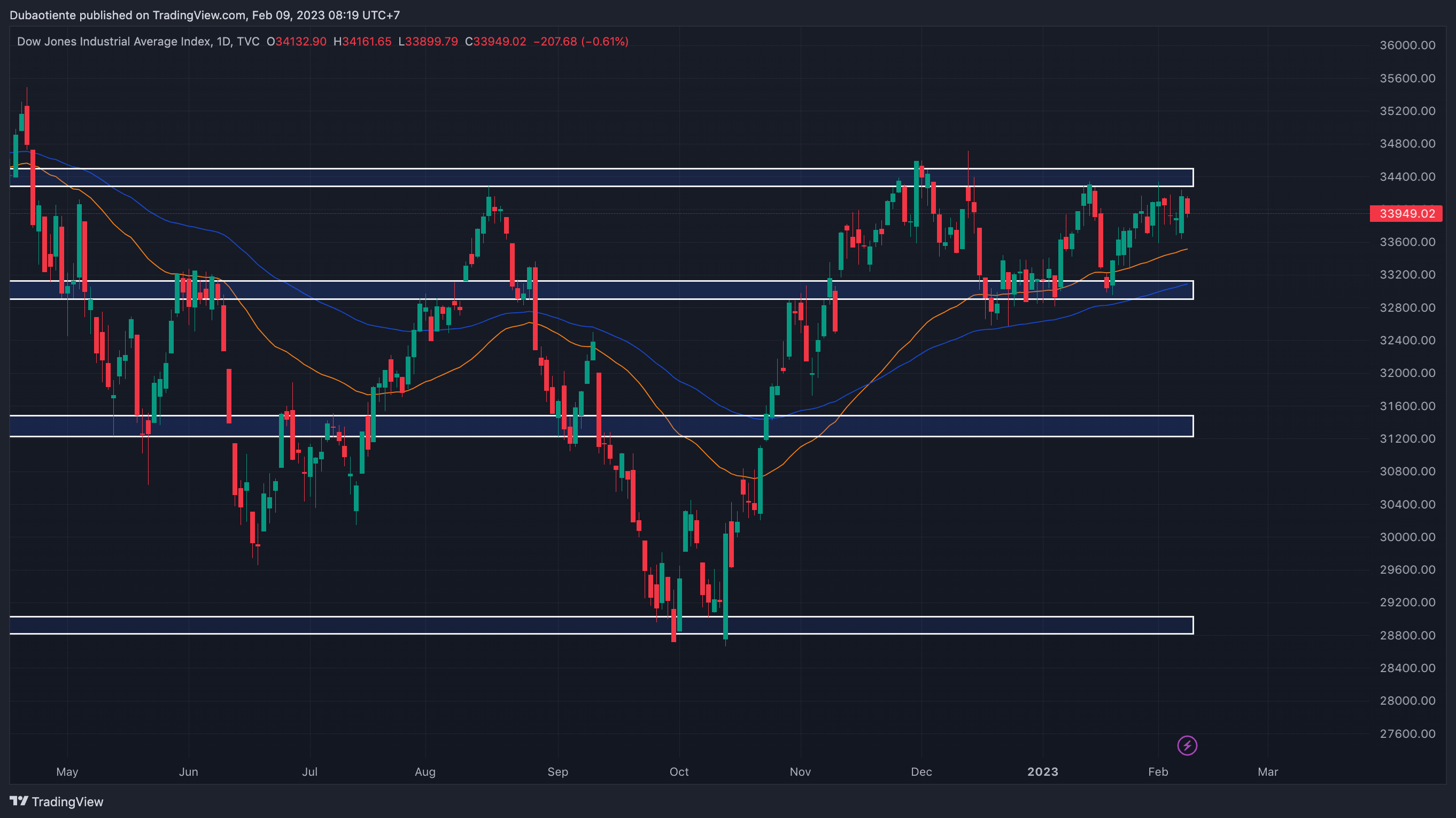This screenshot has width=1456, height=818.
Task: Click the purple lightning bolt event icon
Action: pyautogui.click(x=1187, y=746)
